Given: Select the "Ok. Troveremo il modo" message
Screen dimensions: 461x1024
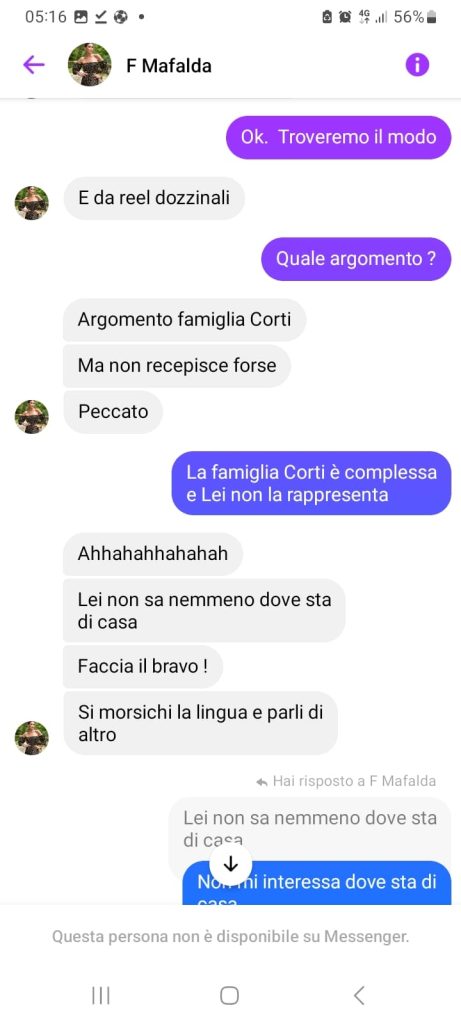Looking at the screenshot, I should [338, 137].
